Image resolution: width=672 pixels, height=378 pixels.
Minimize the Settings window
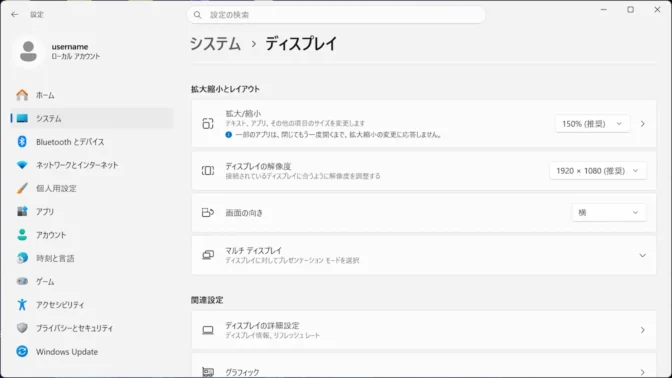pyautogui.click(x=603, y=9)
